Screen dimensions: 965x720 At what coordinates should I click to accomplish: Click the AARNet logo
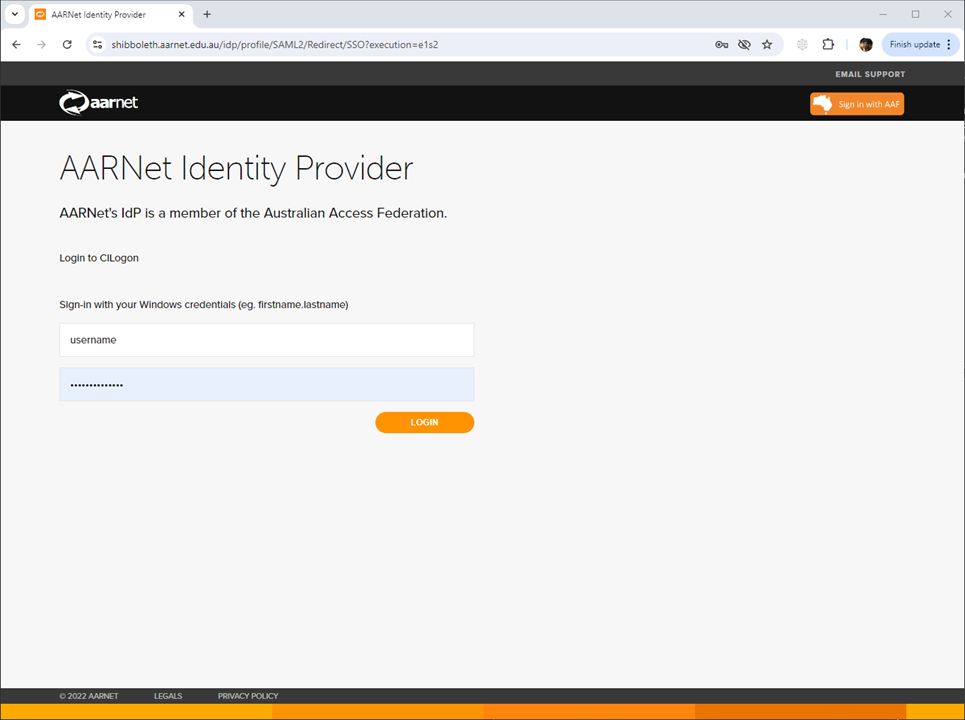coord(98,103)
